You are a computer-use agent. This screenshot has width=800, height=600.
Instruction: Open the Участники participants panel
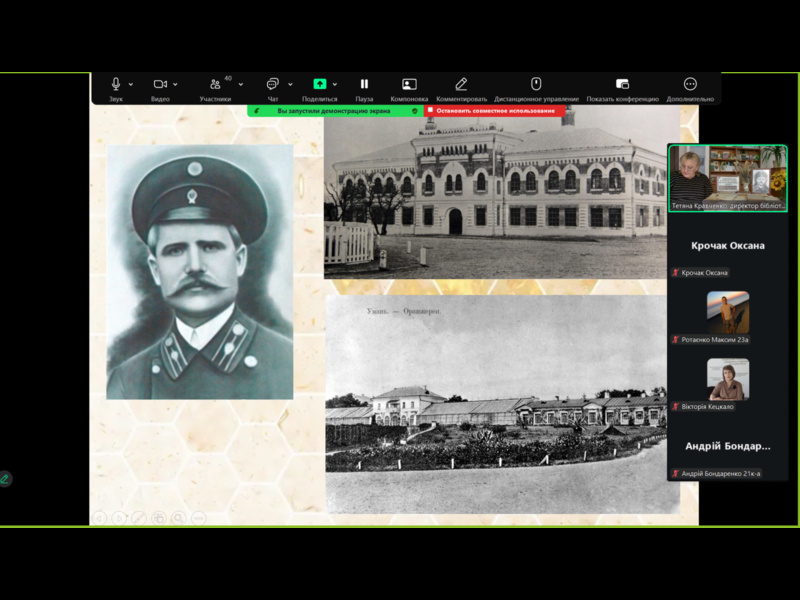pos(215,85)
